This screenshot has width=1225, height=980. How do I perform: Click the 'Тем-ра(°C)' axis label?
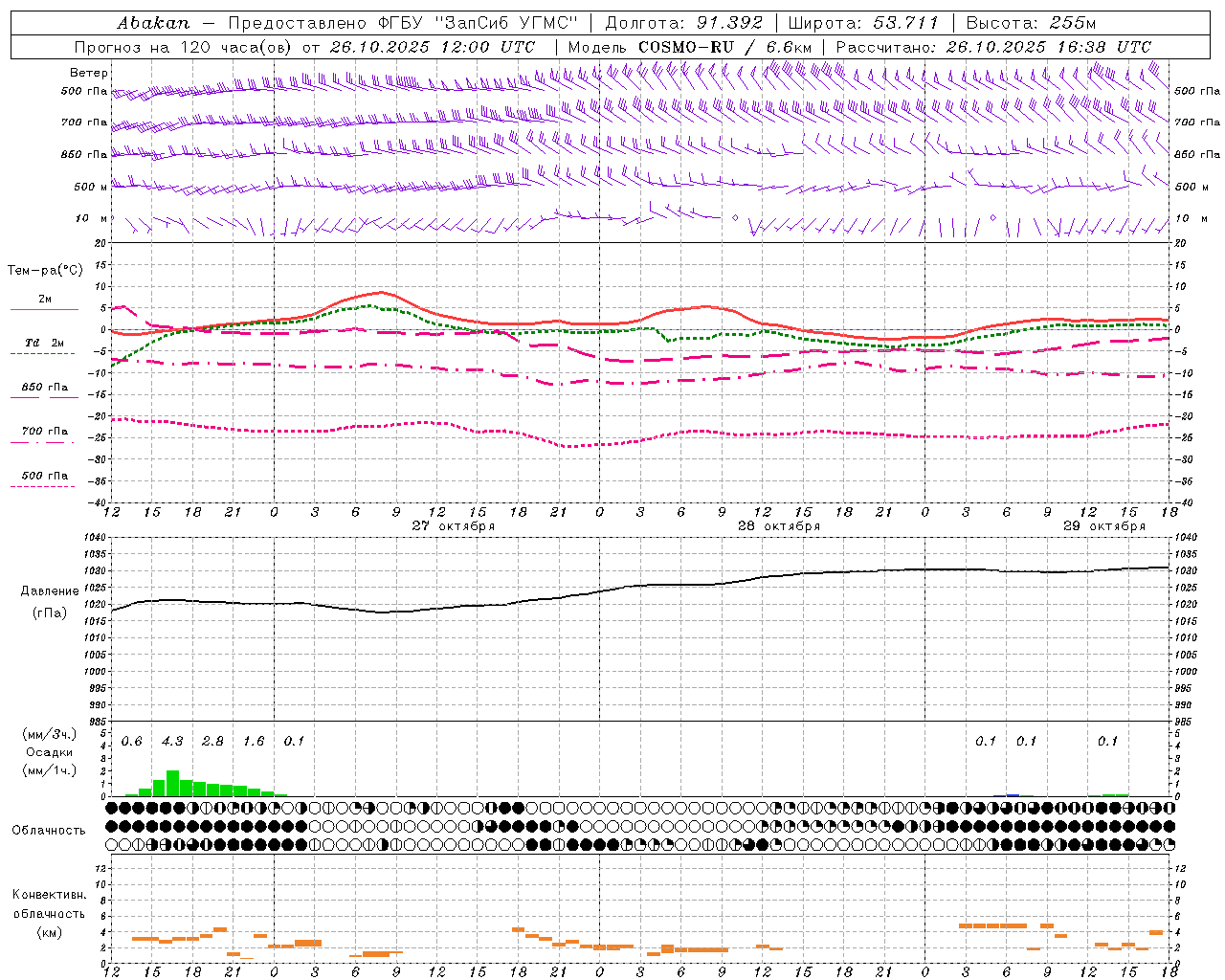pos(45,271)
